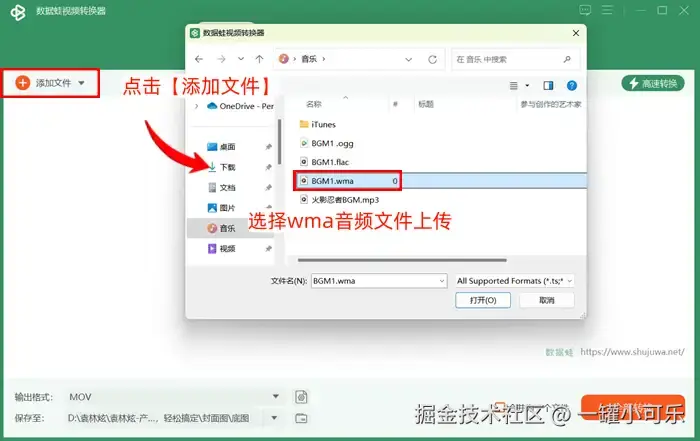Screen dimensions: 700x441
Task: Click the 打开(O) button
Action: click(483, 300)
